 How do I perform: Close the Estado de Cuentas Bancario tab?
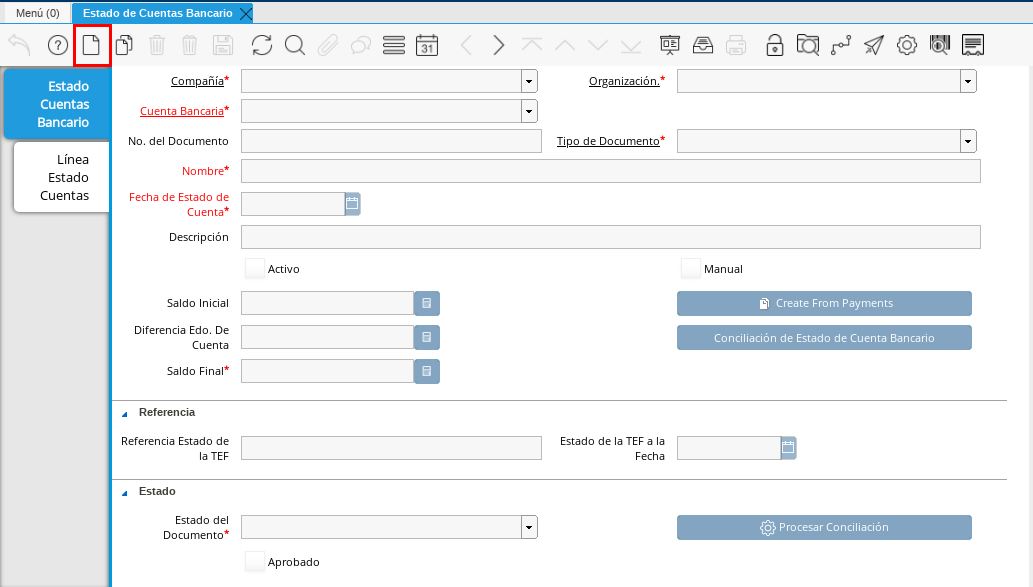click(x=246, y=13)
